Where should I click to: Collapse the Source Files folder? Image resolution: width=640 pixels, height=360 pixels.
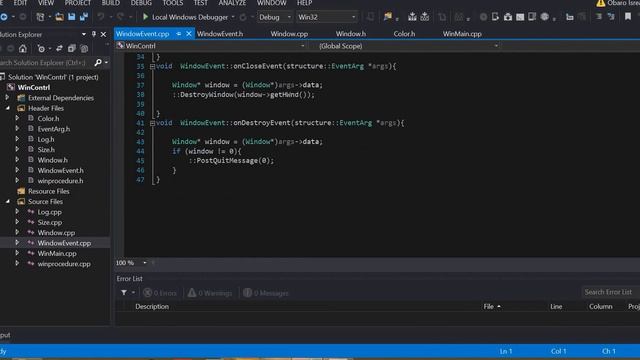coord(7,202)
